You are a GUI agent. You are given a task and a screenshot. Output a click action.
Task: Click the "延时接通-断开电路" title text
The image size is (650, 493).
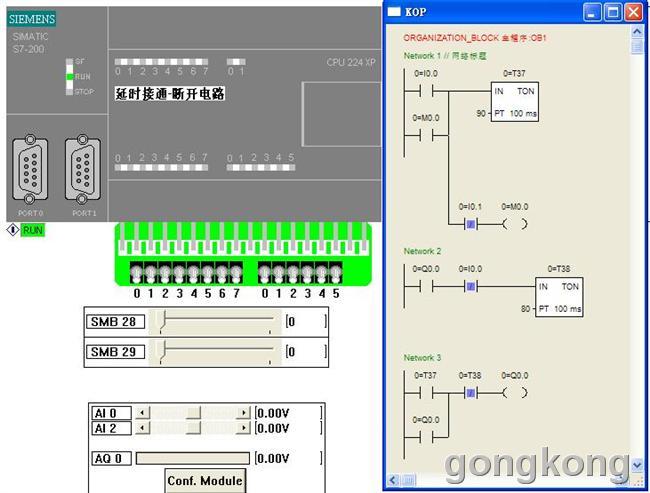click(170, 93)
